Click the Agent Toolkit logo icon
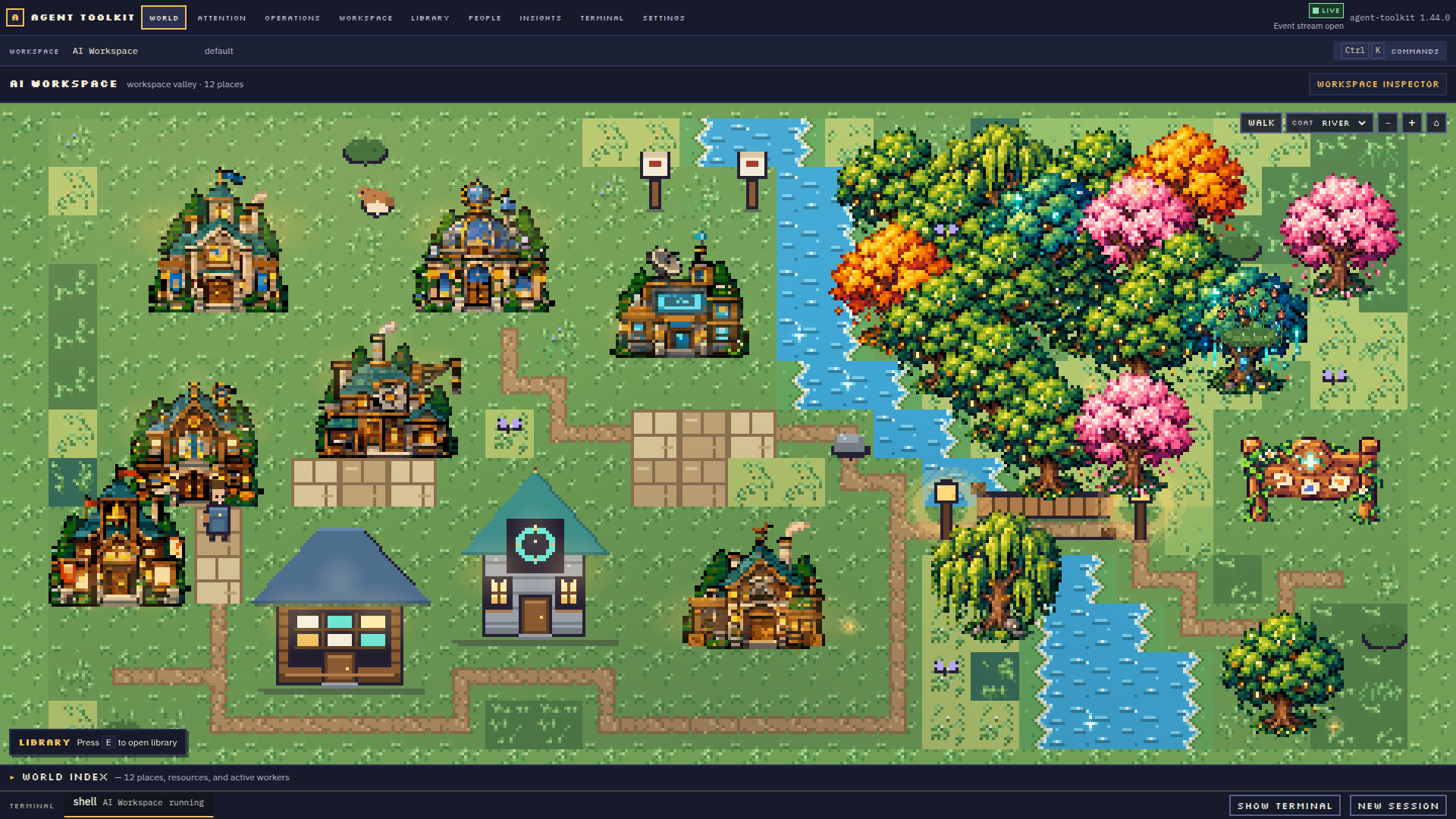 click(15, 17)
